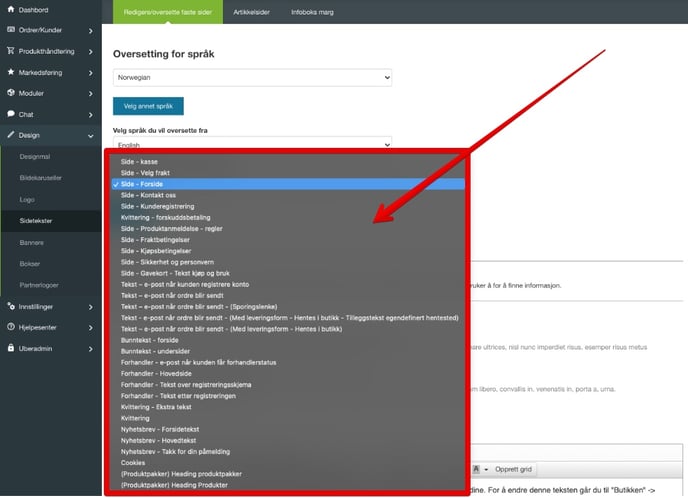688x498 pixels.
Task: Click the text color A icon in editor toolbar
Action: point(476,469)
